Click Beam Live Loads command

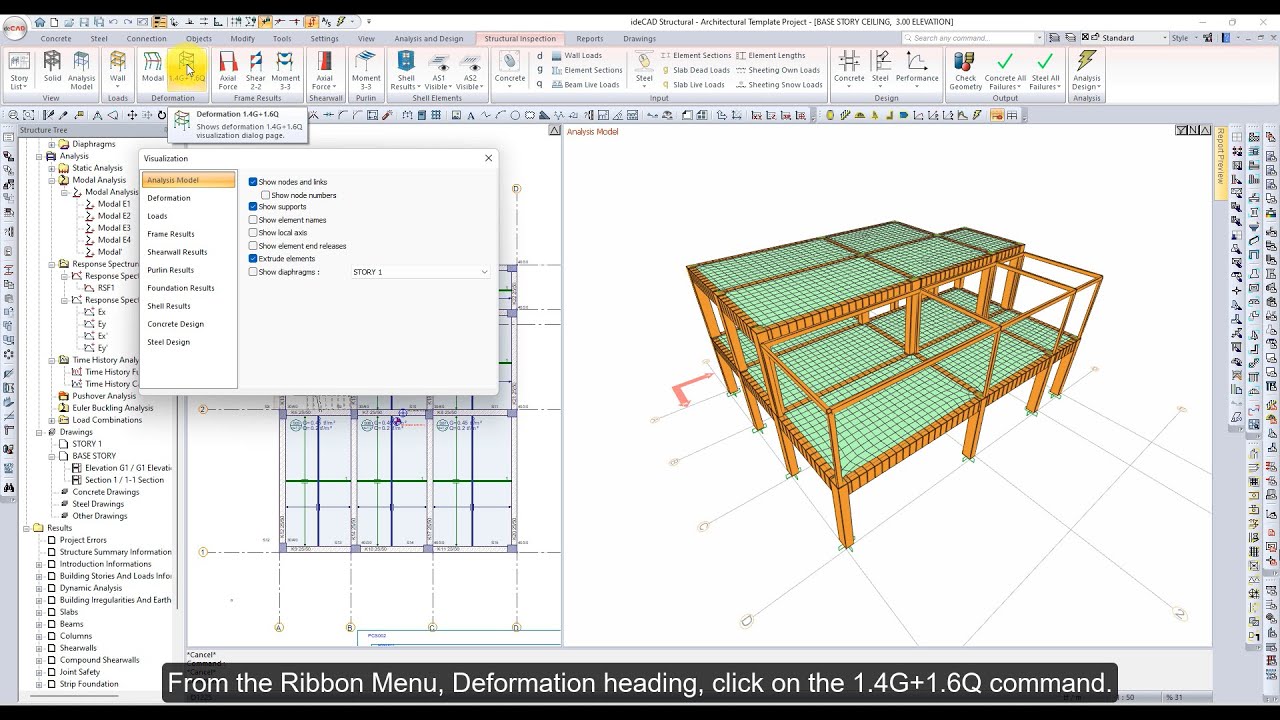(x=585, y=85)
